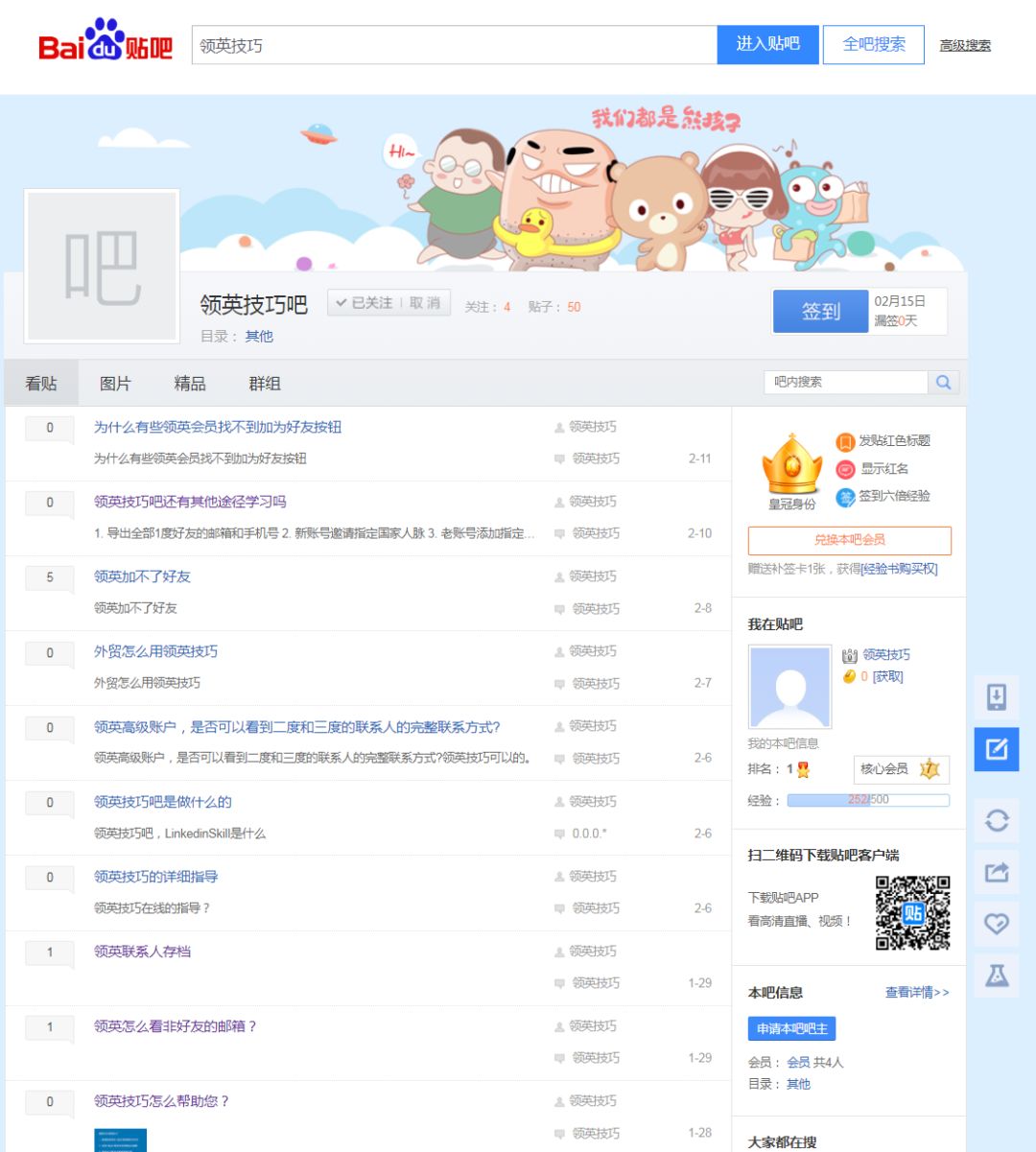1036x1152 pixels.
Task: Open post 领英加不了好友
Action: [x=142, y=576]
